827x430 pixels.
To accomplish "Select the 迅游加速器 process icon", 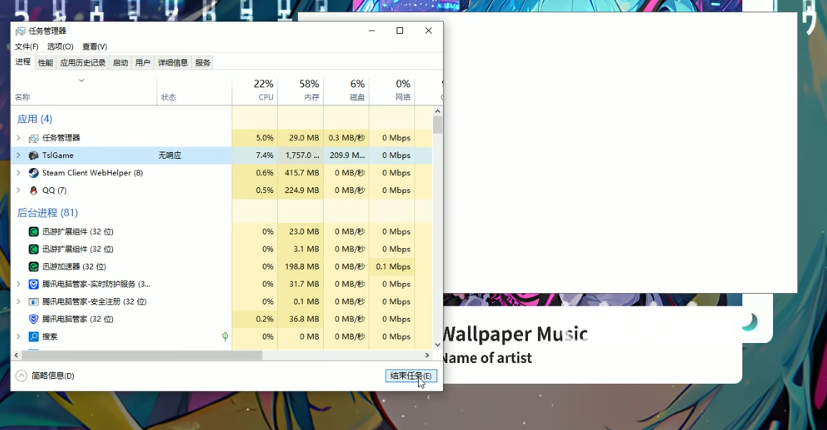I will click(x=33, y=267).
